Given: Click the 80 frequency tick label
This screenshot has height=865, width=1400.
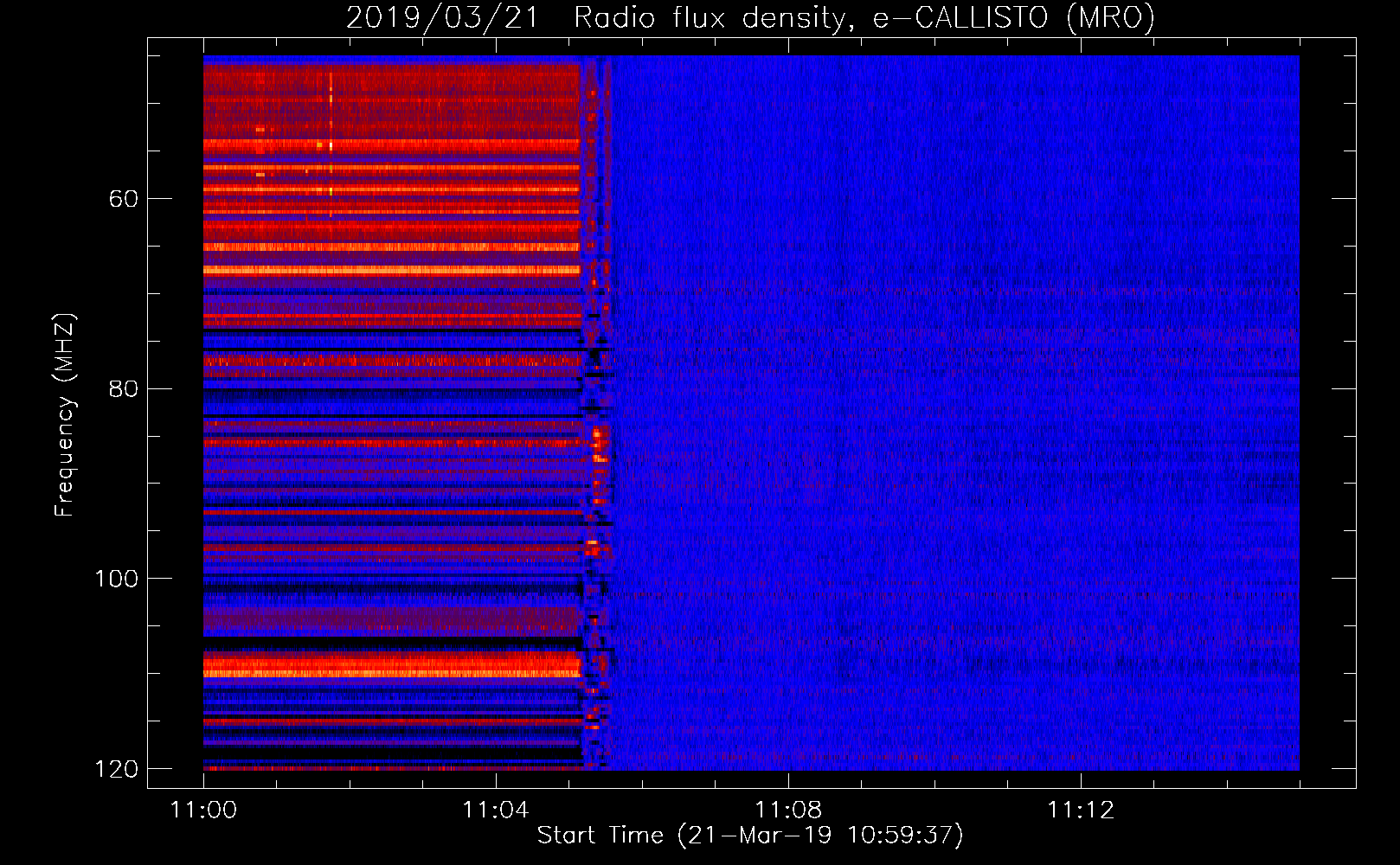Looking at the screenshot, I should pos(123,388).
